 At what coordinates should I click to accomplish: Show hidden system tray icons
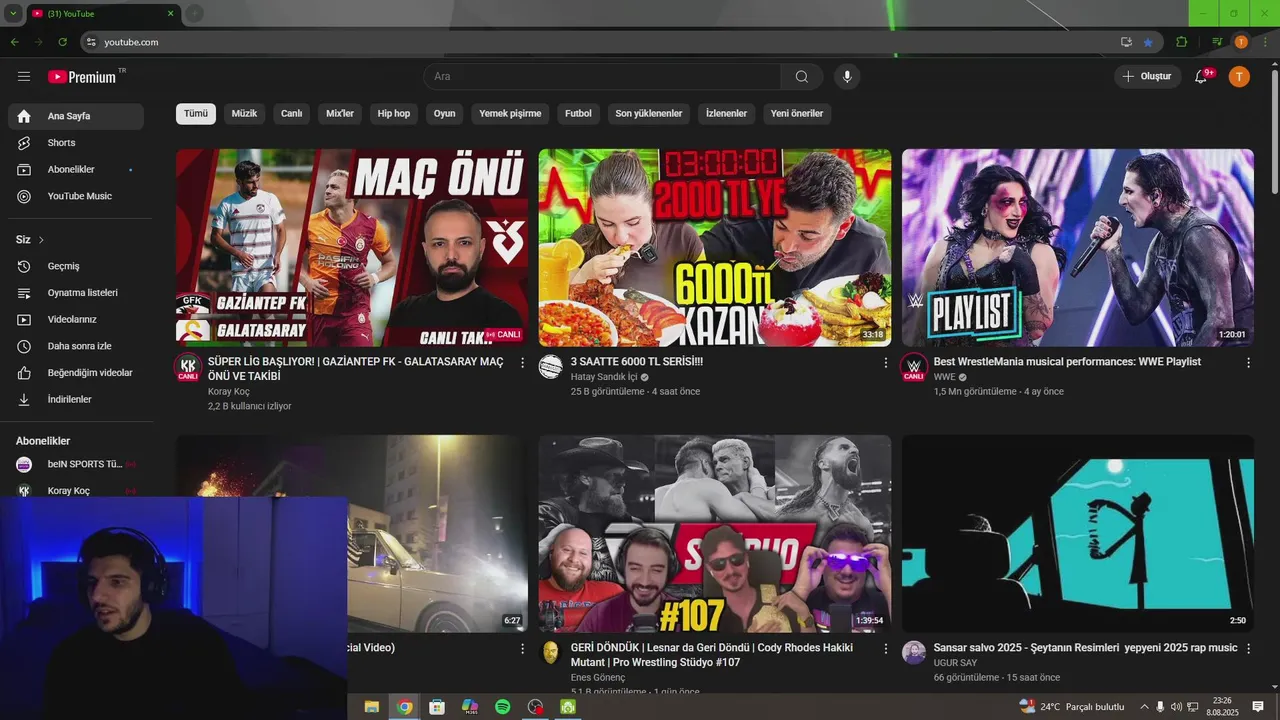(1144, 707)
